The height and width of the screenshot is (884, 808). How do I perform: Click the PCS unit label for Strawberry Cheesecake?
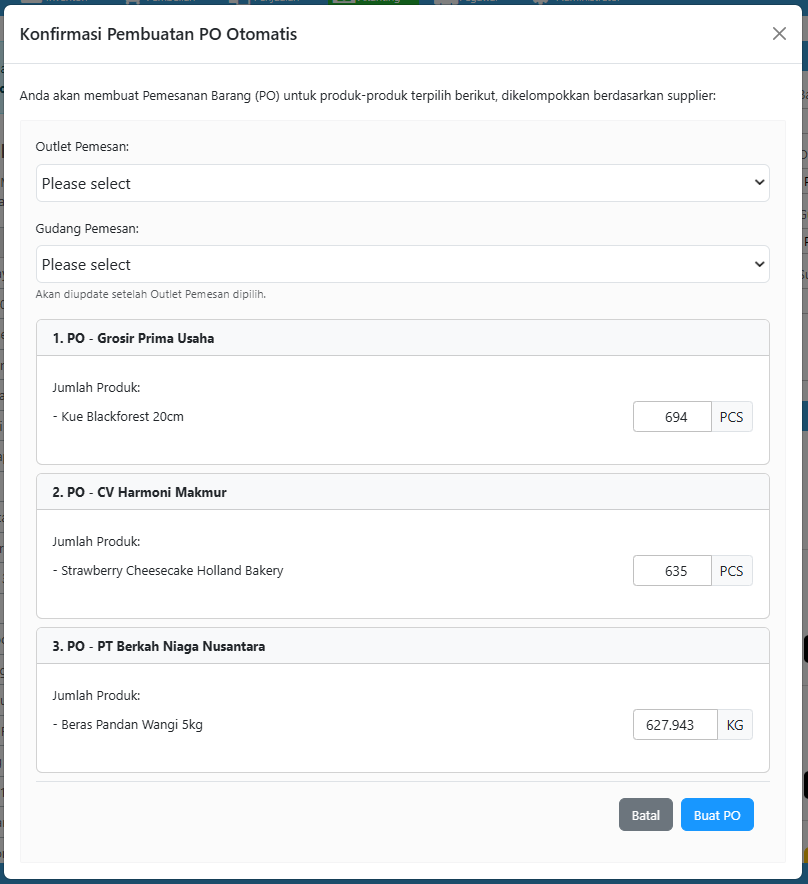[732, 571]
